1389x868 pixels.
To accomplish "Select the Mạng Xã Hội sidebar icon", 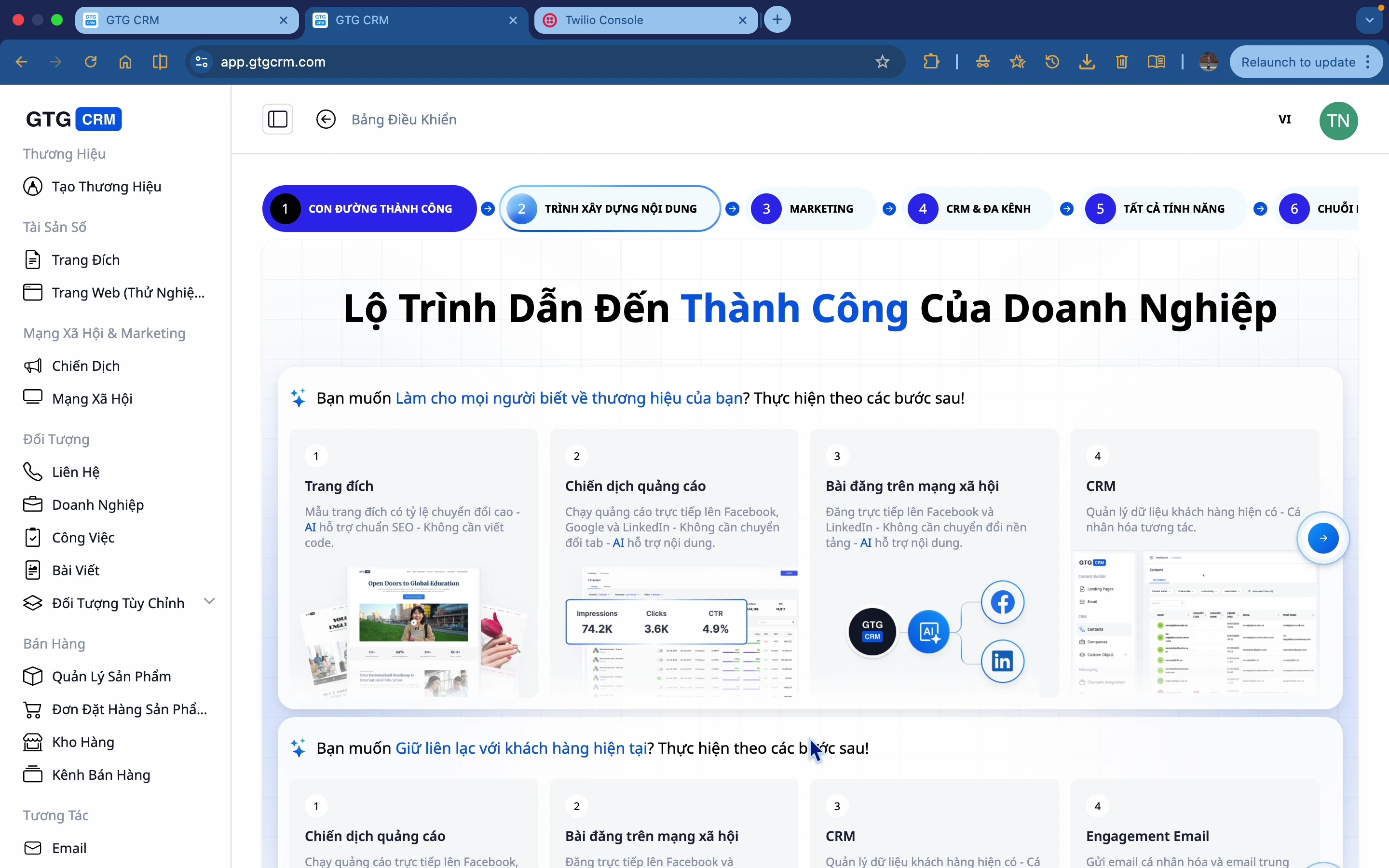I will coord(33,398).
